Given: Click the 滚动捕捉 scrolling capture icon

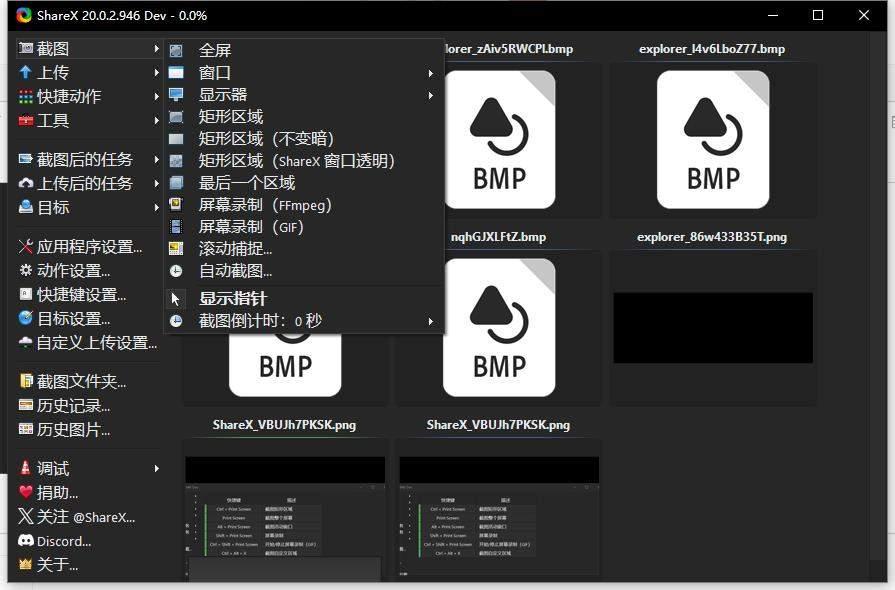Looking at the screenshot, I should pyautogui.click(x=176, y=248).
